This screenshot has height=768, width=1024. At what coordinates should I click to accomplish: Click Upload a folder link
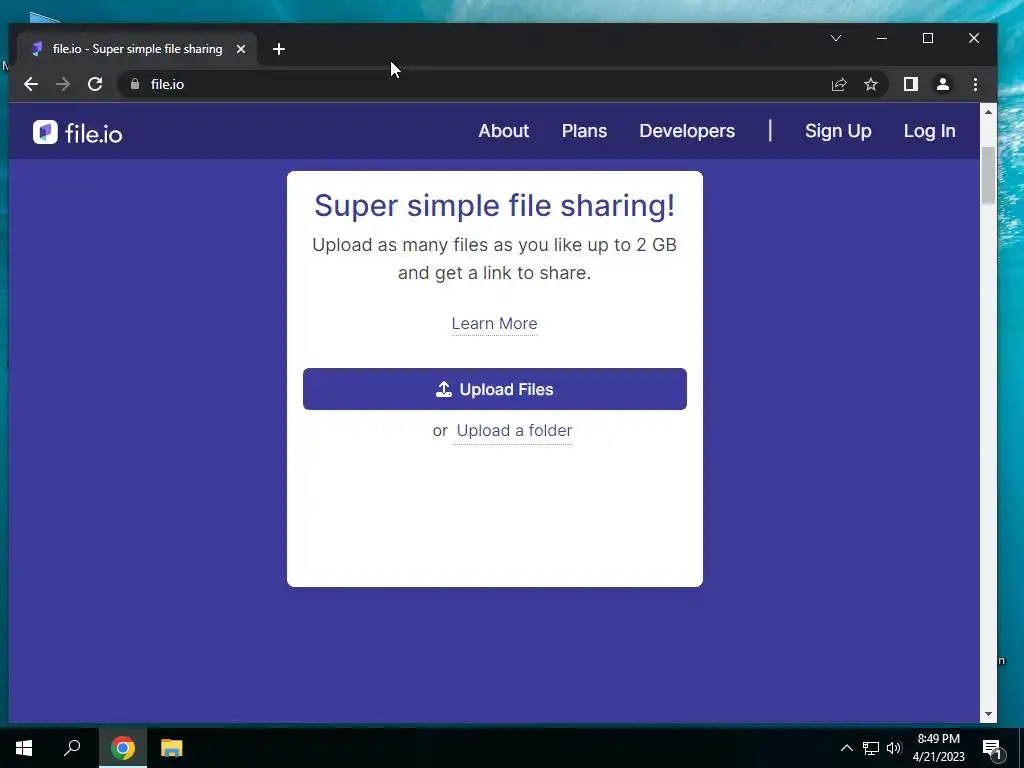tap(514, 430)
